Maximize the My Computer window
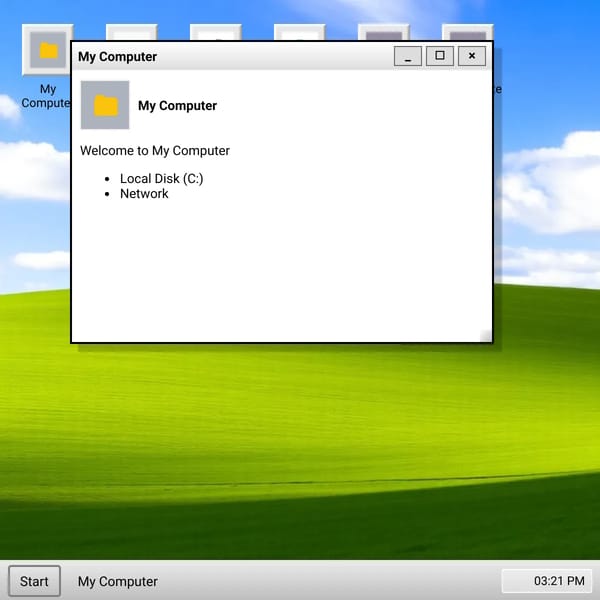The width and height of the screenshot is (600, 600). click(440, 56)
